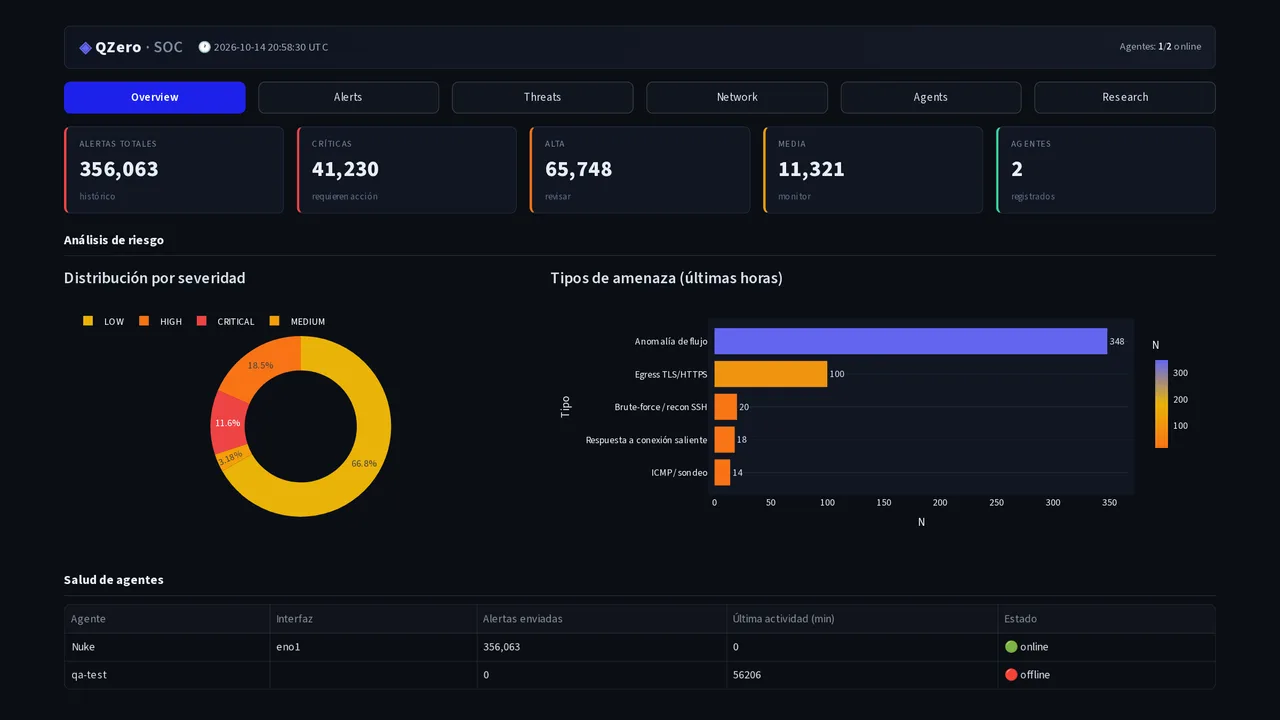The image size is (1280, 720).
Task: Select the Agents tab
Action: point(931,97)
